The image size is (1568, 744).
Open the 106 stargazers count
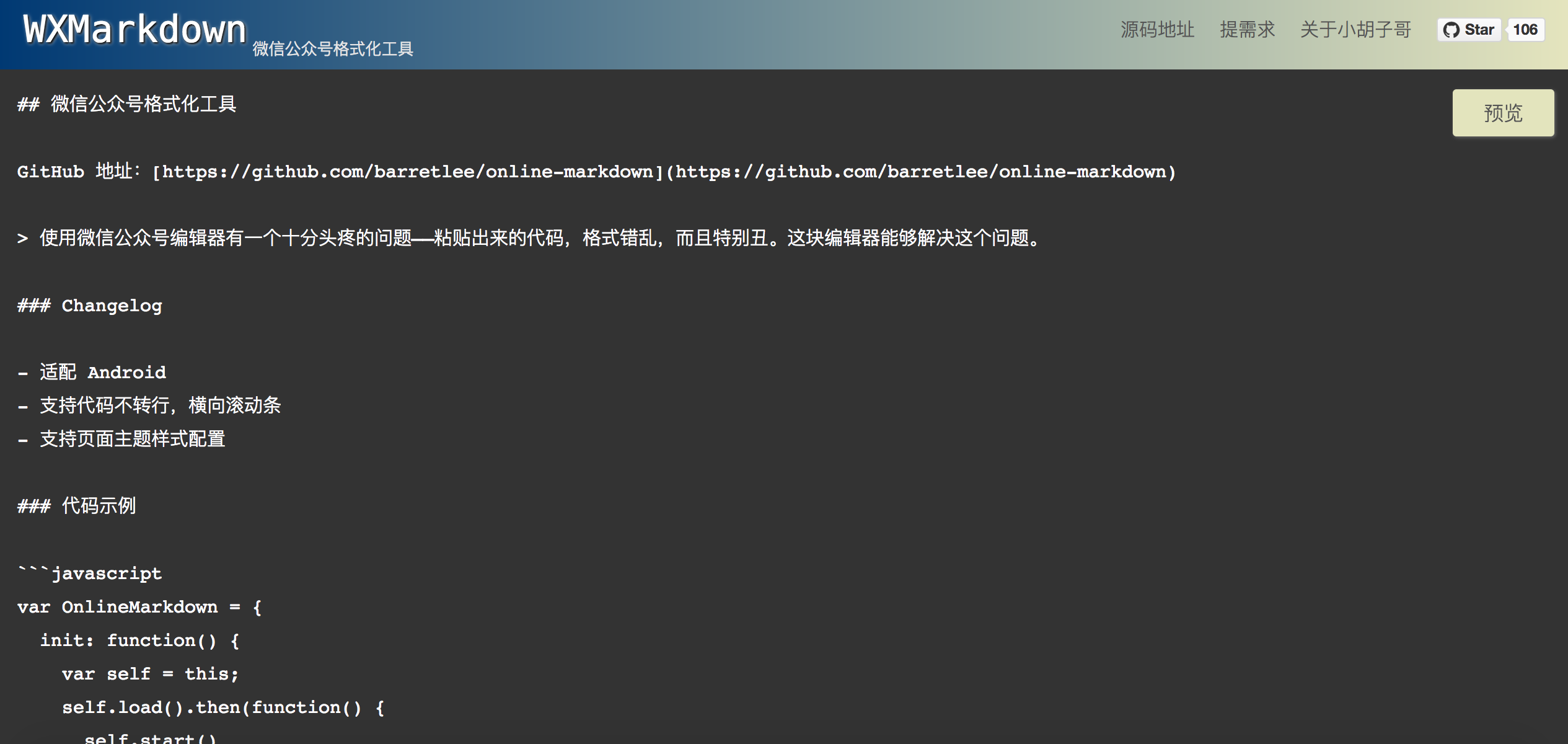(1525, 30)
